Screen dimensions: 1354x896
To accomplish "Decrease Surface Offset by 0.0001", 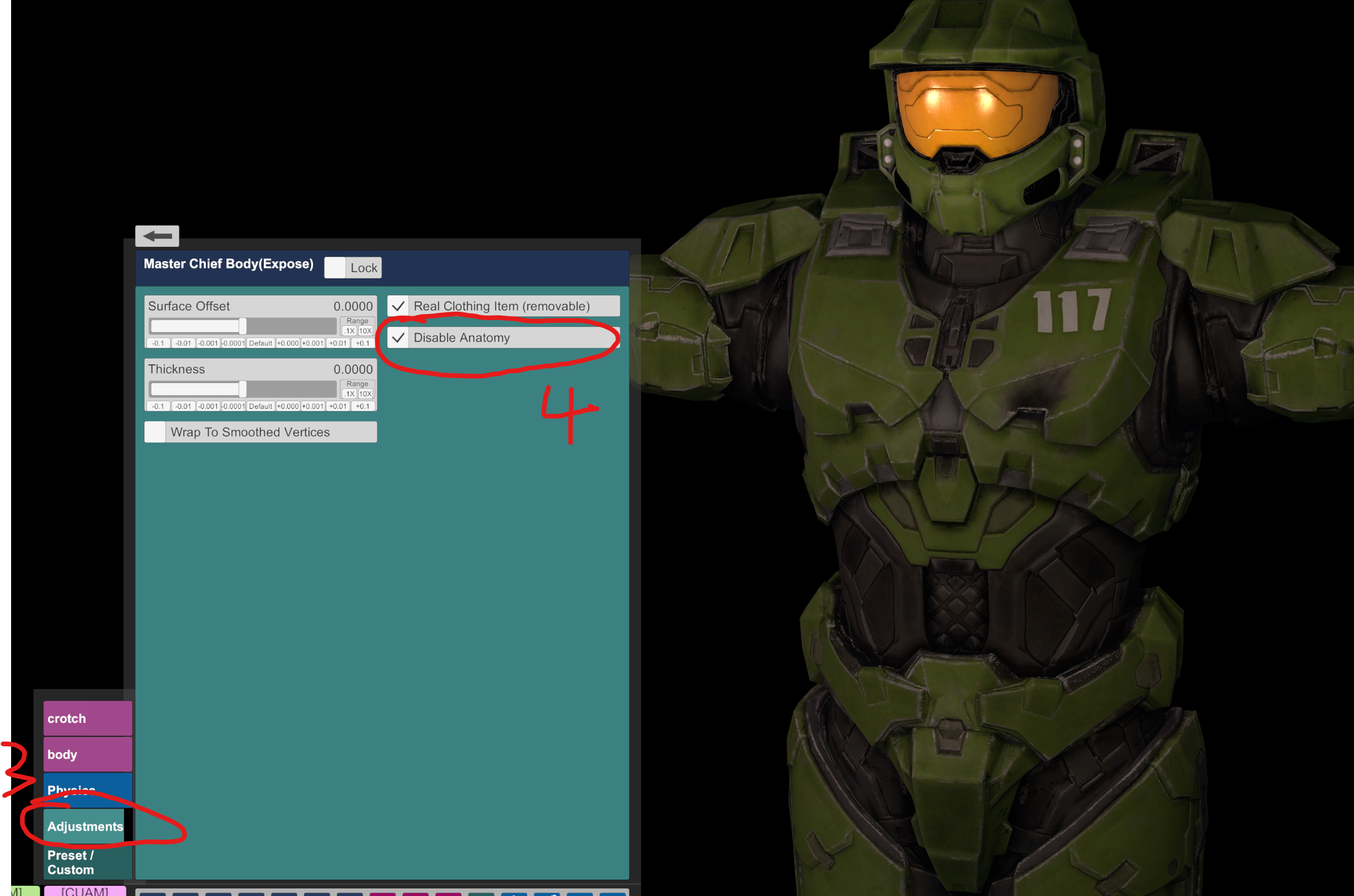I will pyautogui.click(x=233, y=343).
